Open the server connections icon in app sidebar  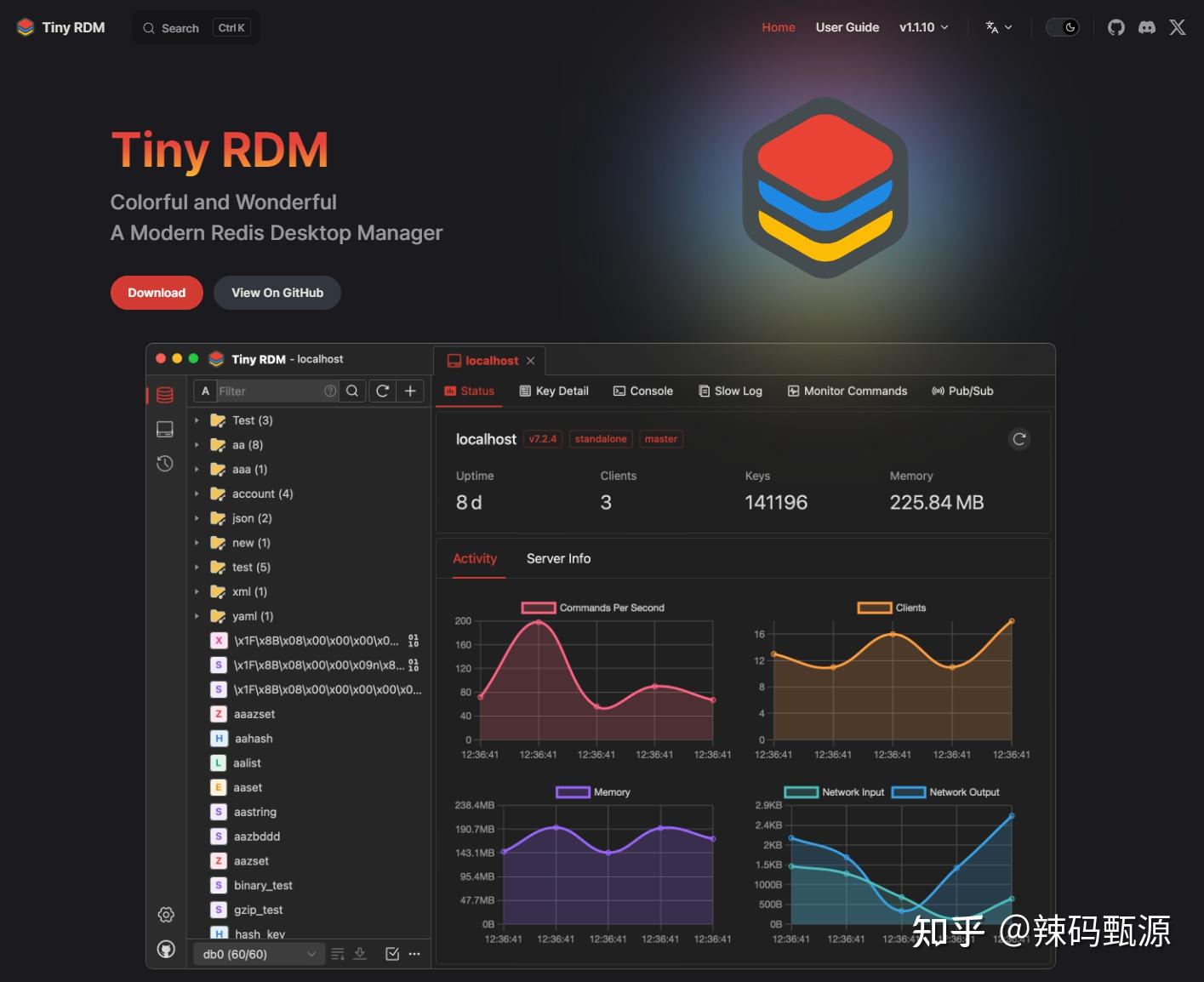point(165,429)
